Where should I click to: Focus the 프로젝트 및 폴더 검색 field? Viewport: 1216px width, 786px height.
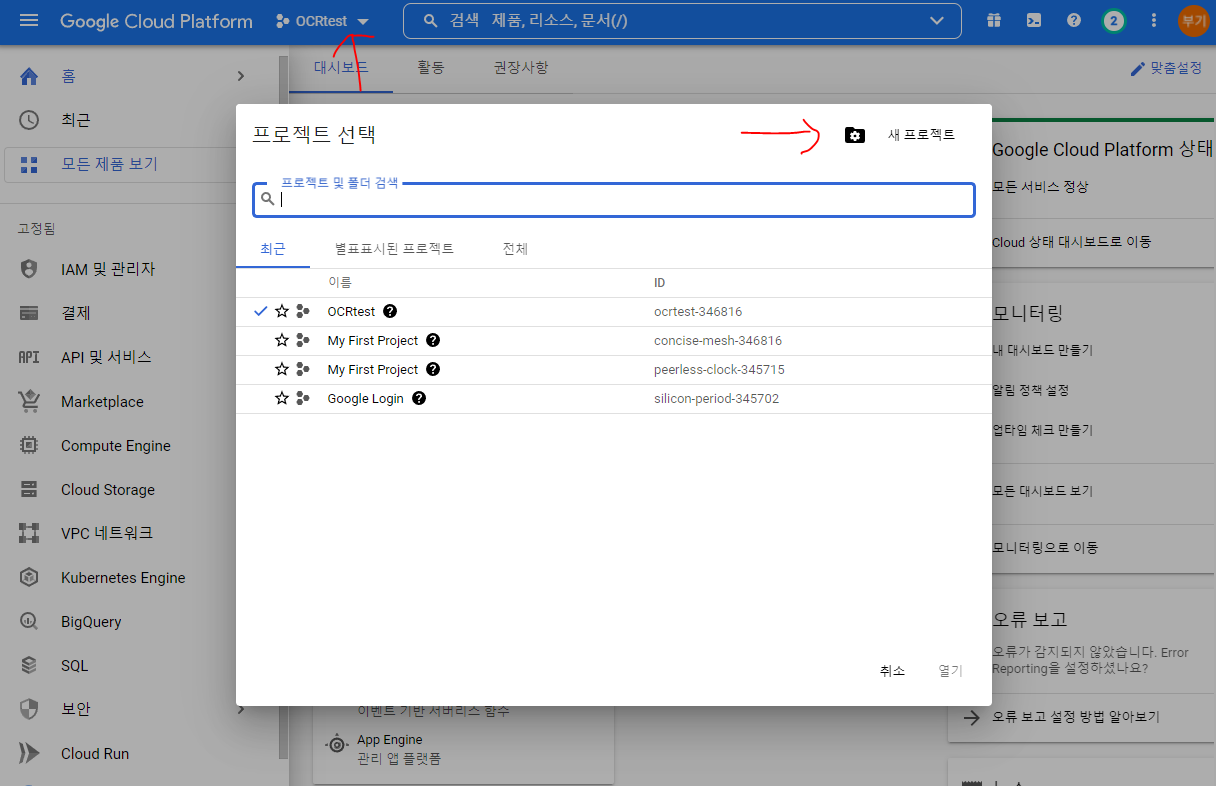click(614, 199)
